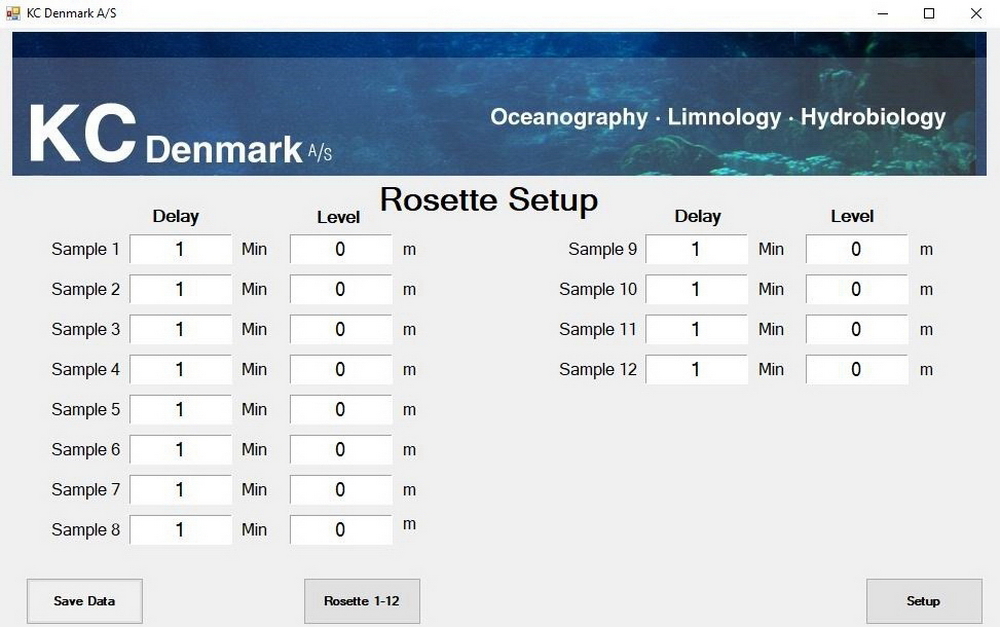Click the KC Denmark banner logo

tap(180, 135)
